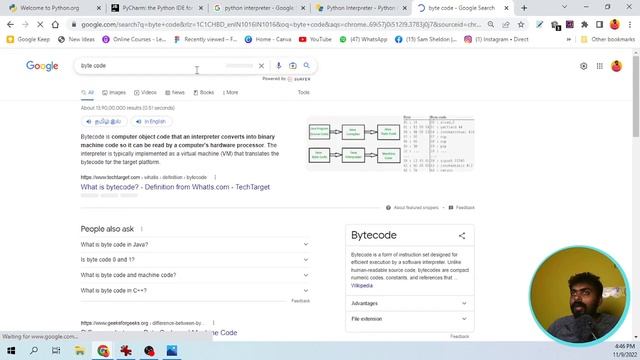Open Photos app on taskbar

coord(172,351)
